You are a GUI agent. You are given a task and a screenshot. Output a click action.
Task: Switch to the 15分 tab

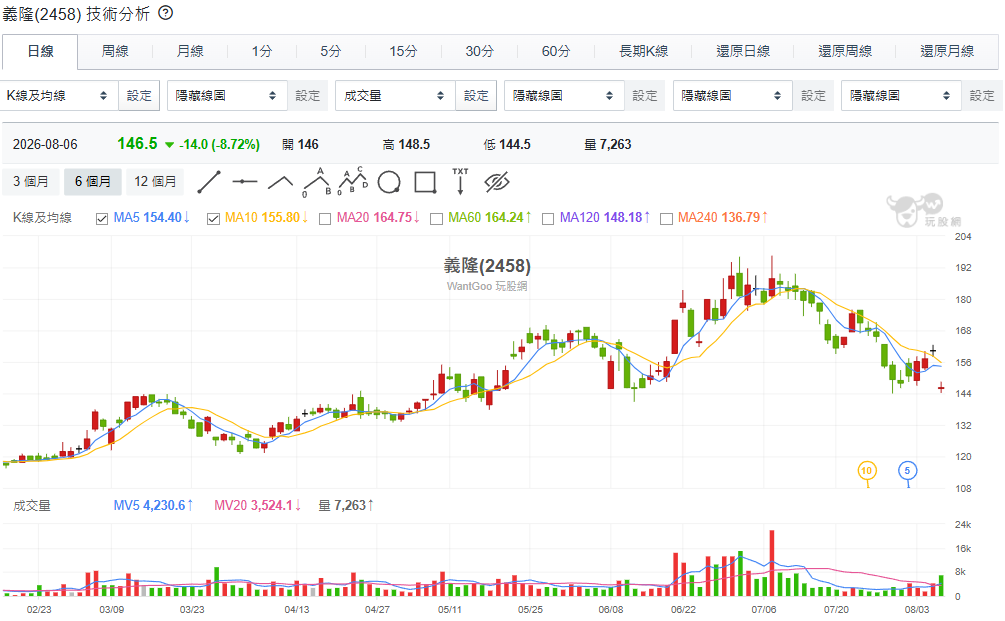(x=403, y=51)
